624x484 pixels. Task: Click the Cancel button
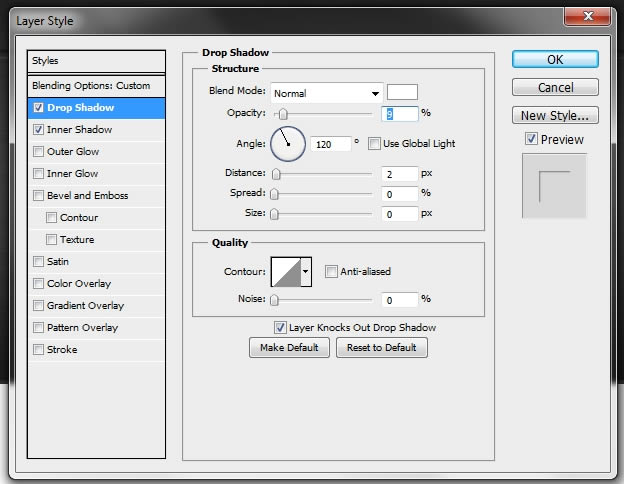point(555,87)
